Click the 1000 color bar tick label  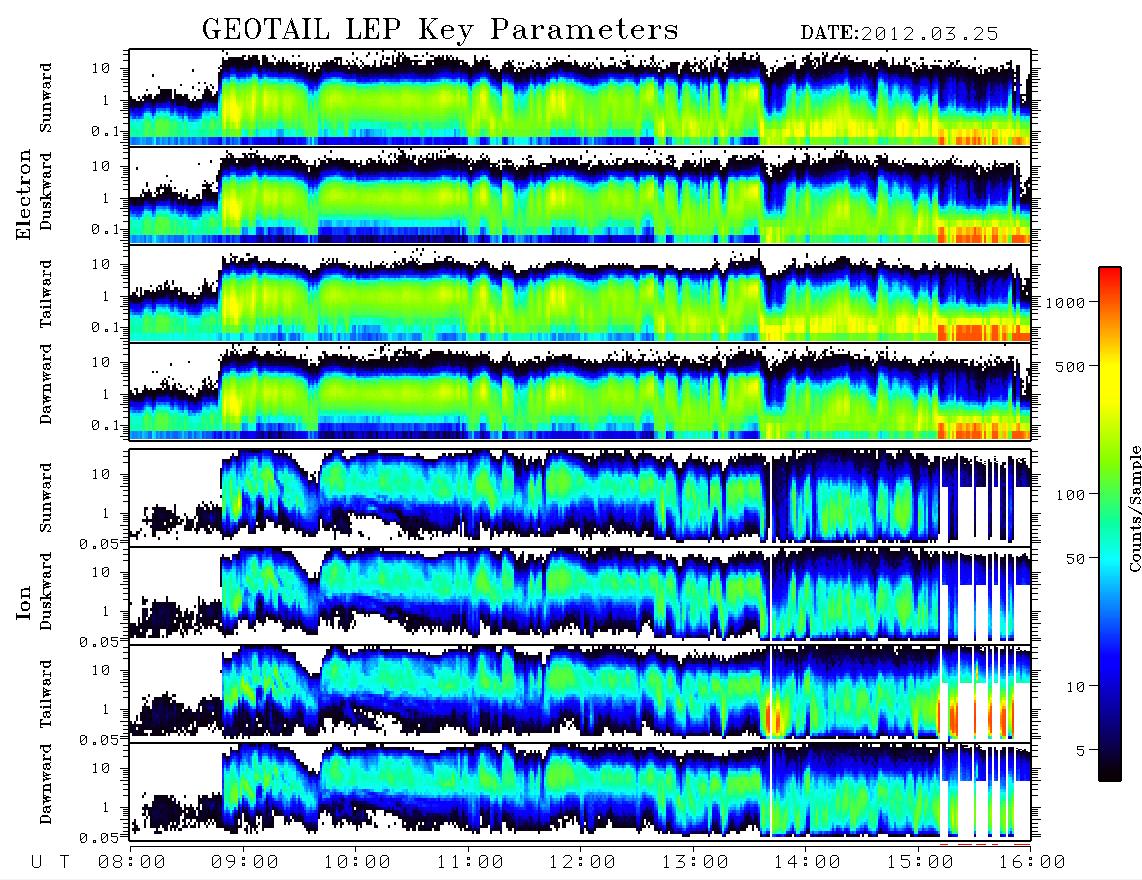1065,303
